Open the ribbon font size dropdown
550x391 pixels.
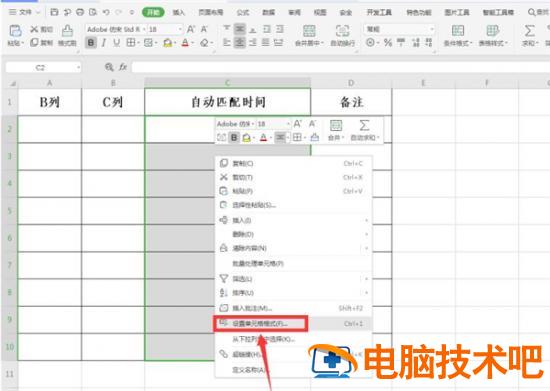click(180, 29)
